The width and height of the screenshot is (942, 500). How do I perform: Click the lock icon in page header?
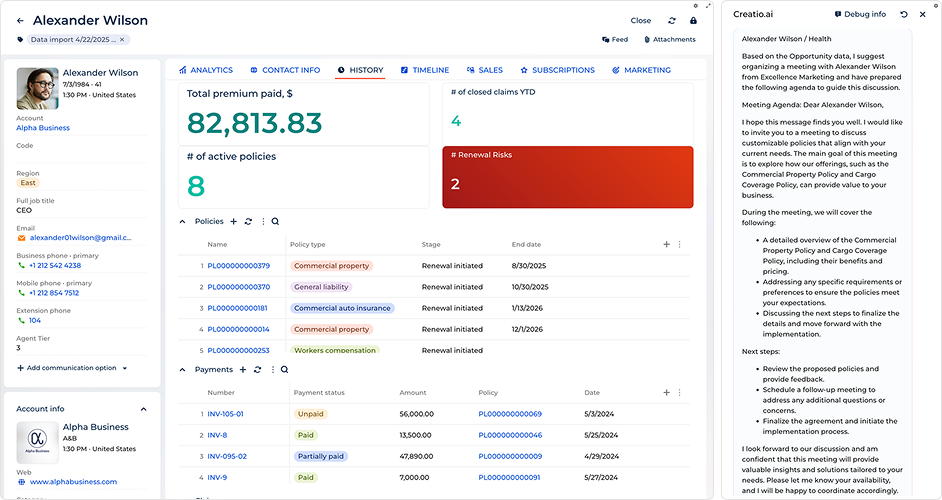tap(694, 20)
